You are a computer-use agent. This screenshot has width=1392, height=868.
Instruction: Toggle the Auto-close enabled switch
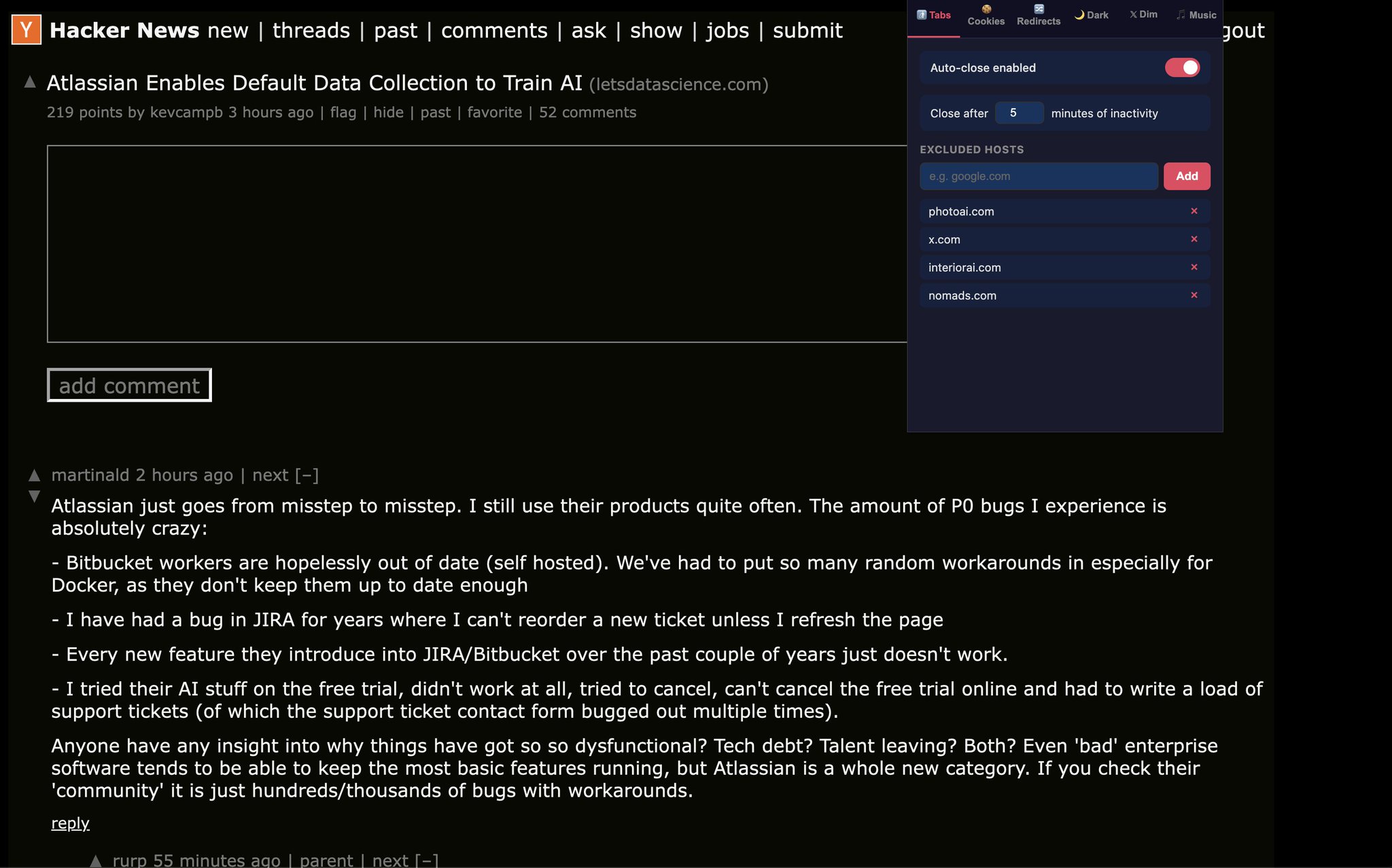1183,67
